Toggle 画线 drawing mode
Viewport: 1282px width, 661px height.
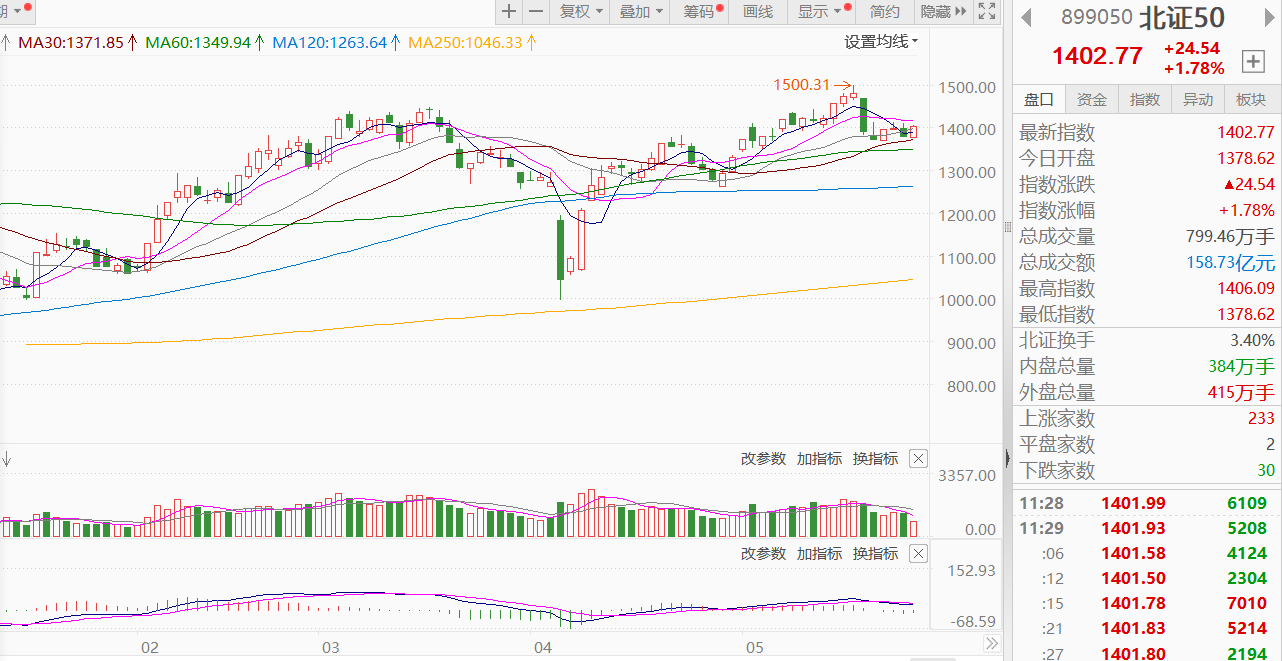[x=759, y=12]
